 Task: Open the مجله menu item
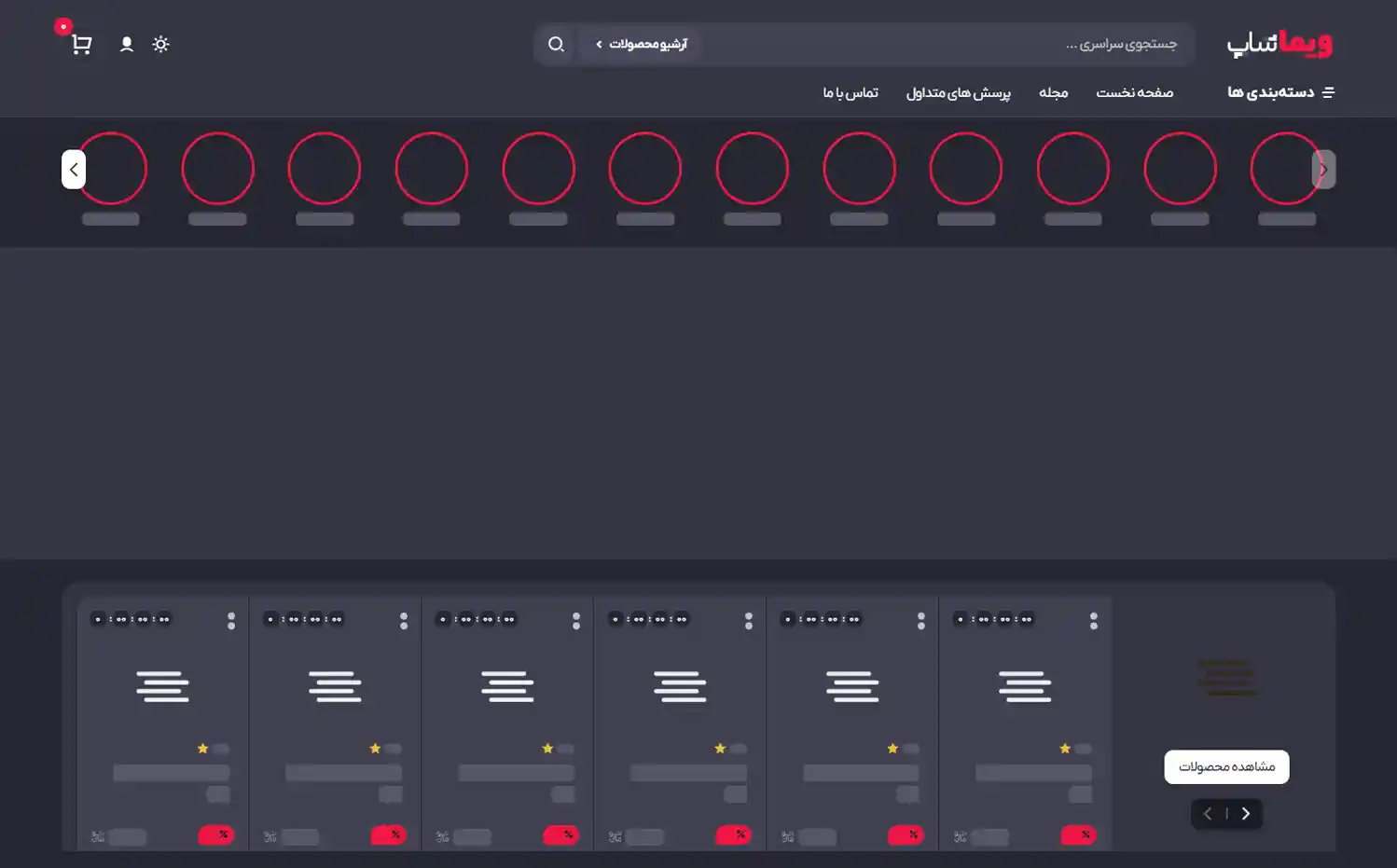point(1053,92)
